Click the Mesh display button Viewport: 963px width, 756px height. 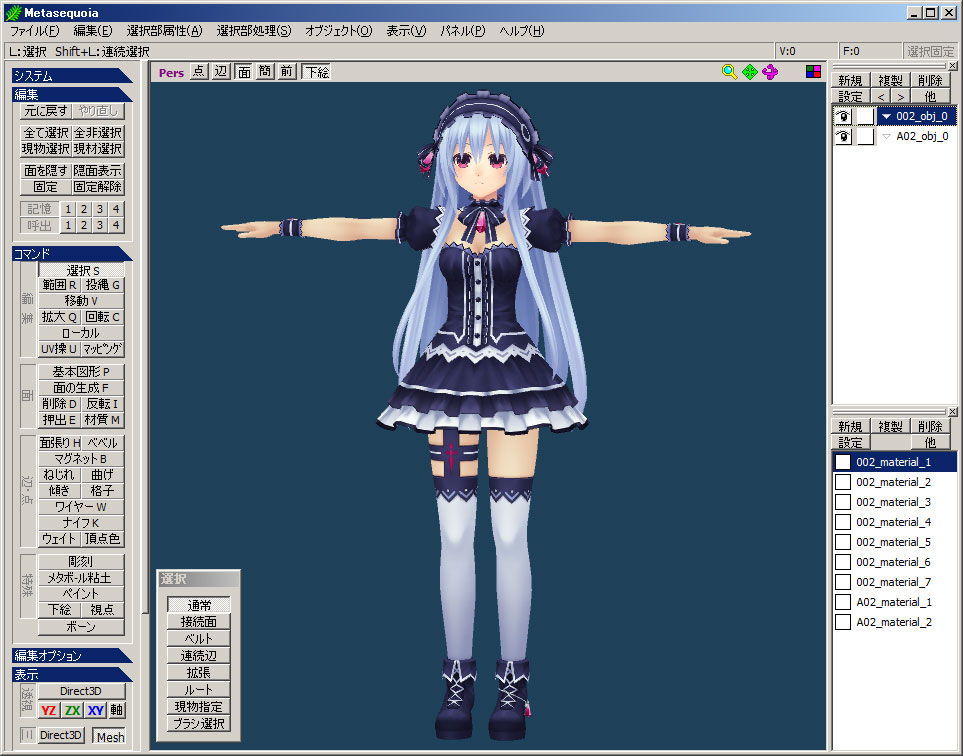point(110,736)
